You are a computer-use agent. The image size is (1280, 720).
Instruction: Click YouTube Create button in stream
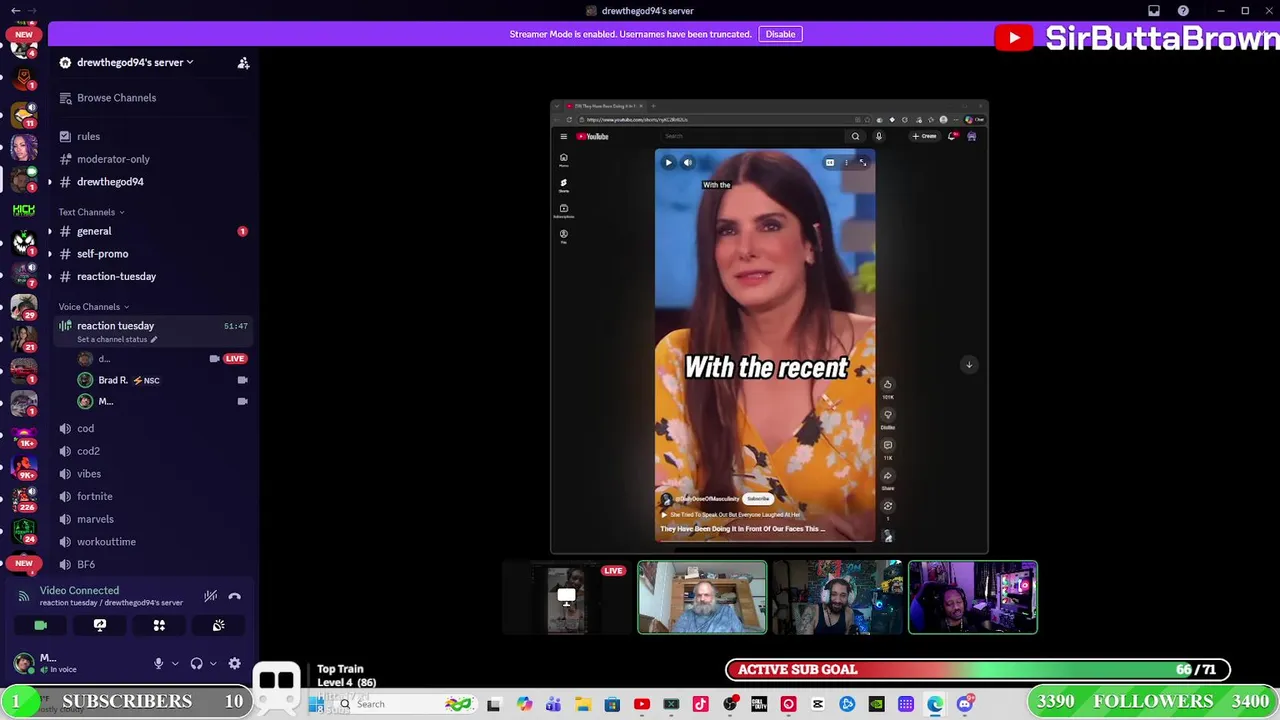click(x=924, y=136)
